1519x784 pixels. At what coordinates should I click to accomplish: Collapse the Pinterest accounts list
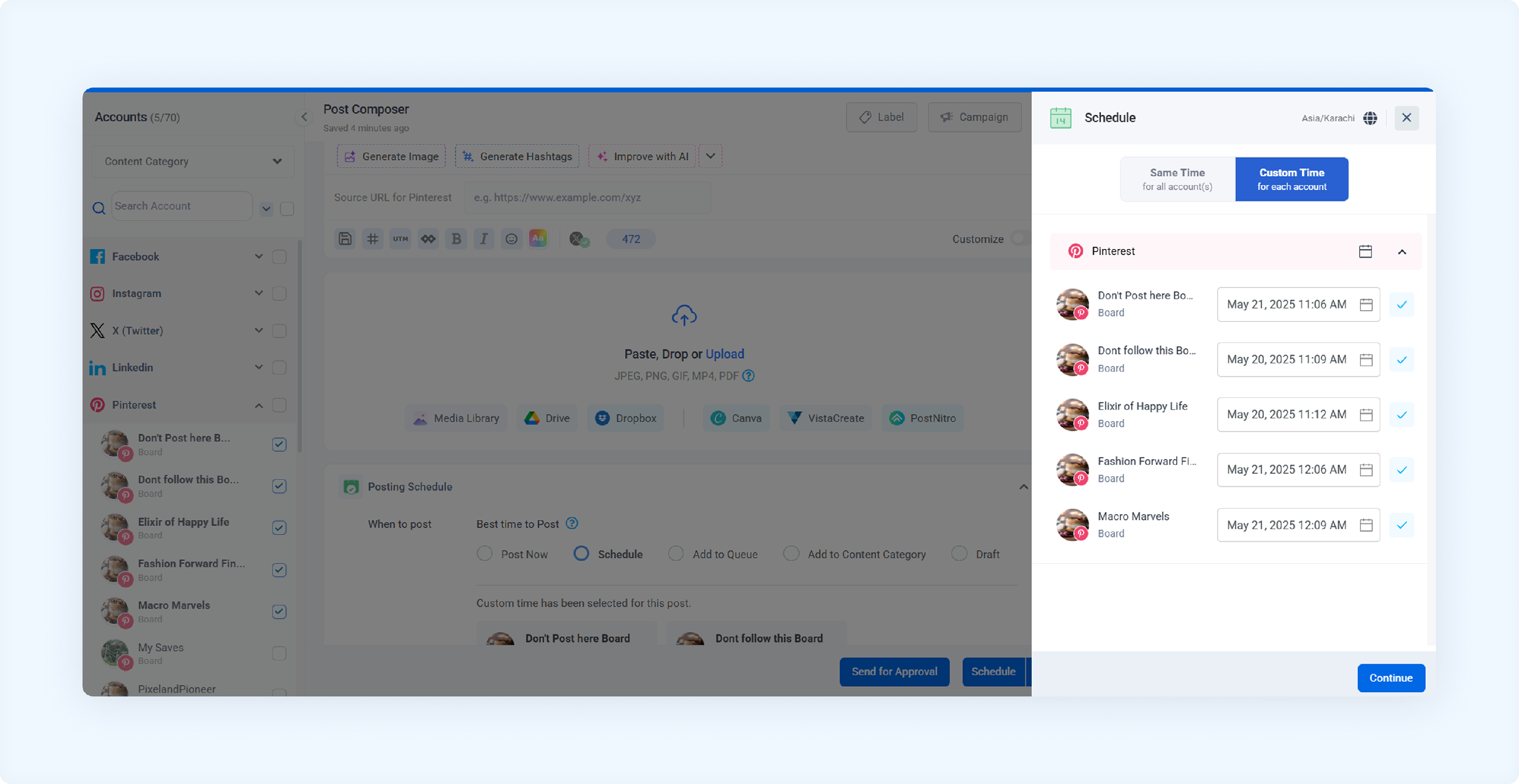[x=259, y=405]
